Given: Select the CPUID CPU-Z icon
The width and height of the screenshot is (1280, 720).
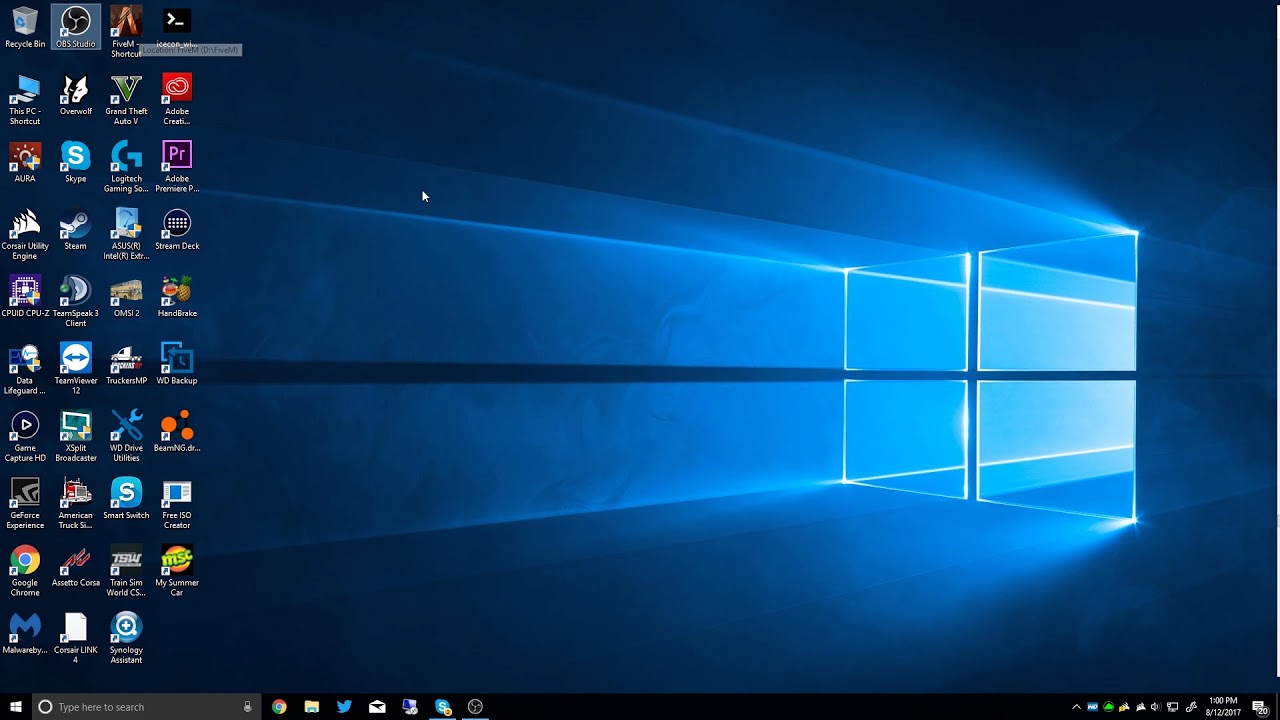Looking at the screenshot, I should tap(25, 296).
